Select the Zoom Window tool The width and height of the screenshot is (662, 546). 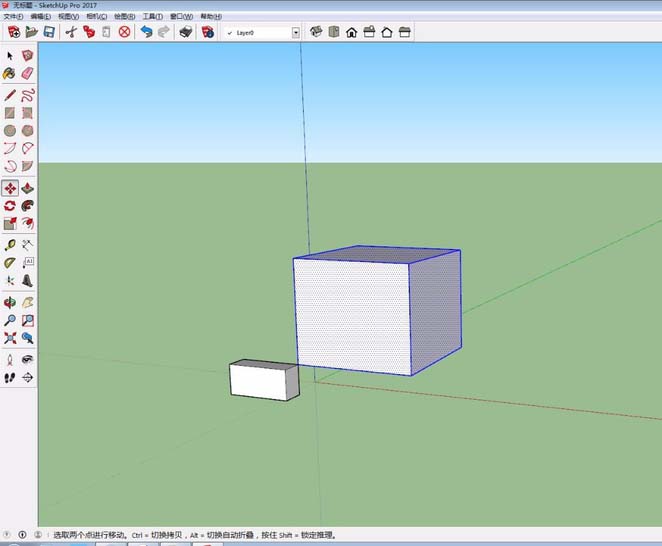click(27, 320)
